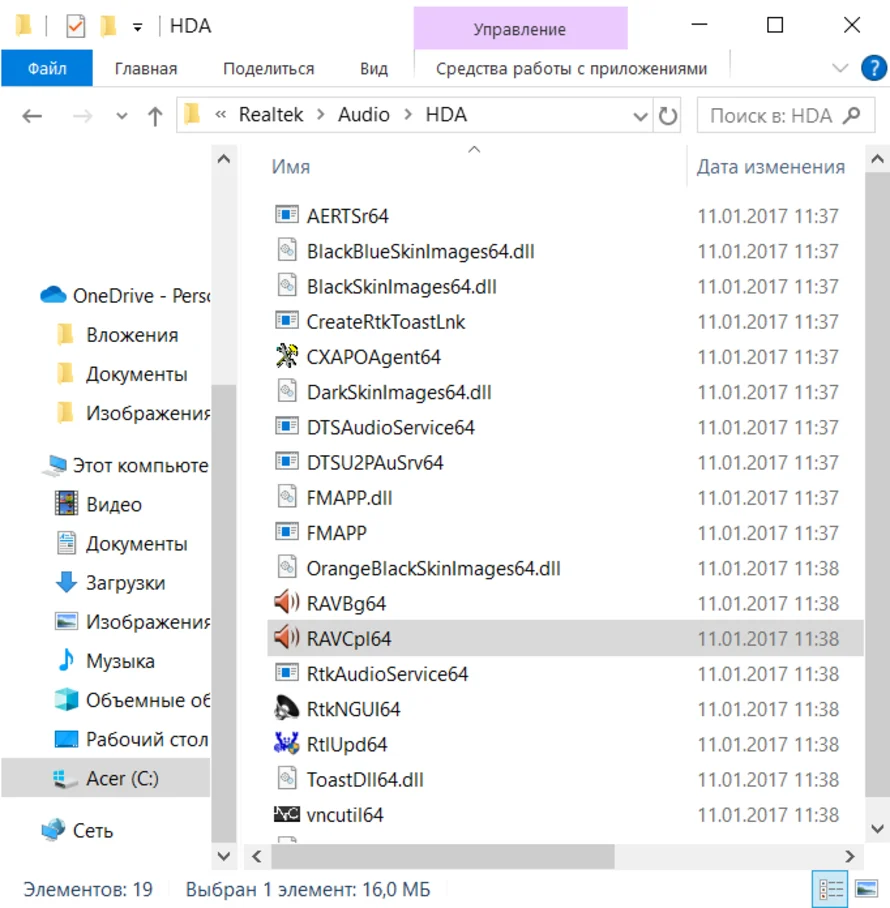The height and width of the screenshot is (908, 890).
Task: Select Этот компьютер in navigation pane
Action: [x=126, y=465]
